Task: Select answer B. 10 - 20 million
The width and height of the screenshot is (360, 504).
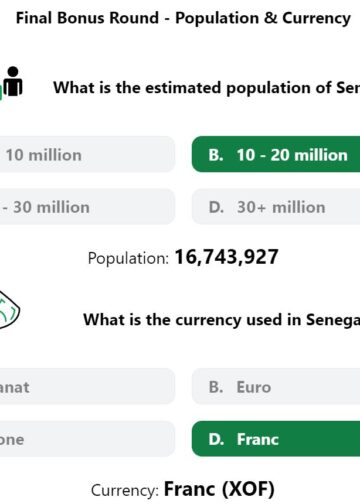Action: 276,154
